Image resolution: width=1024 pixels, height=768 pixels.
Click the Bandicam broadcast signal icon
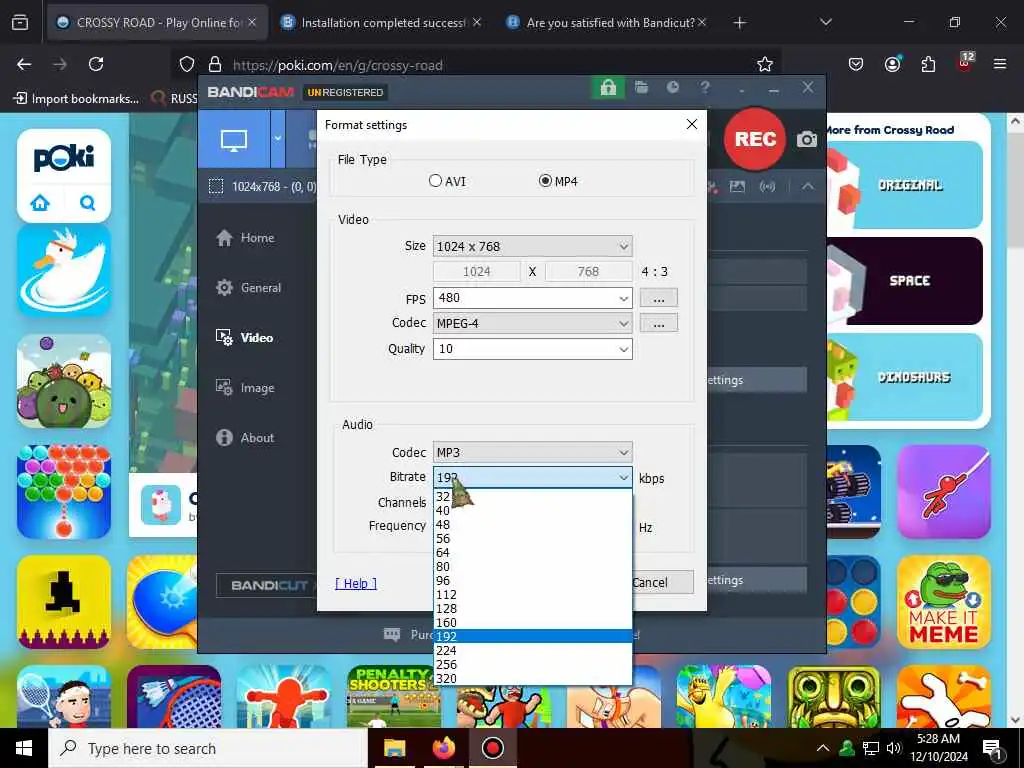pos(767,187)
